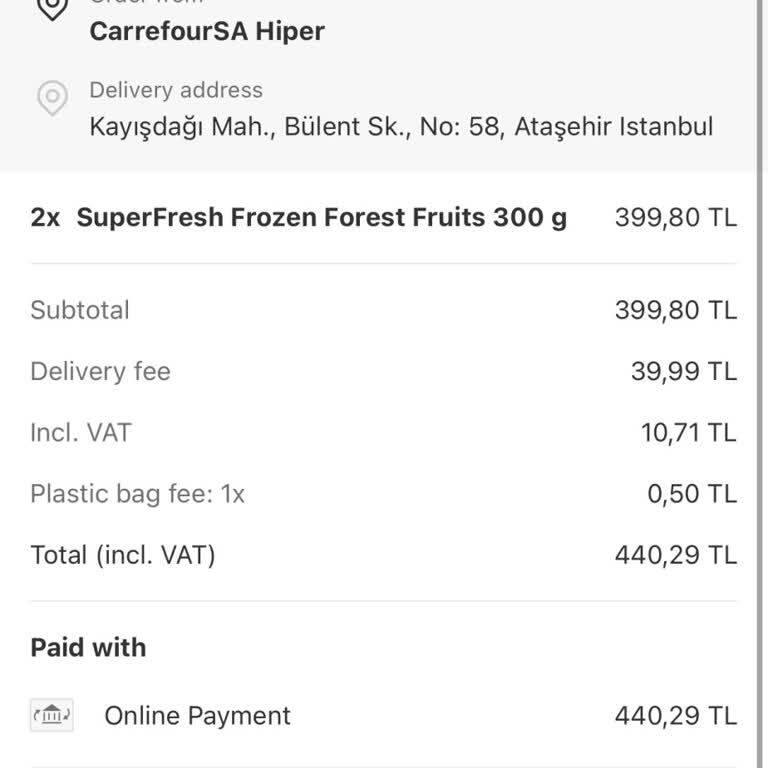Tap the item price 399,80 TL beside the product
This screenshot has width=768, height=768.
pyautogui.click(x=675, y=217)
